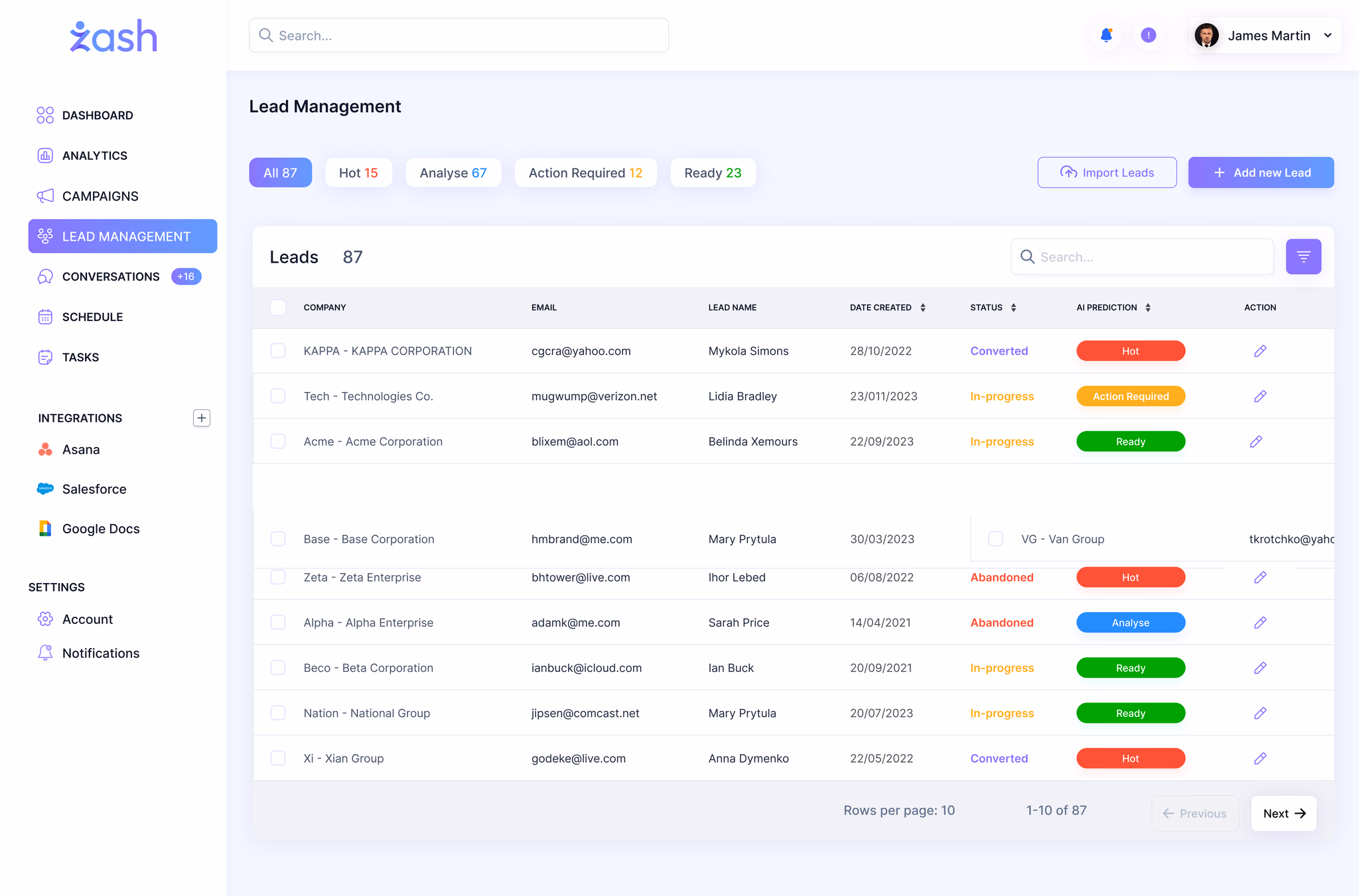The width and height of the screenshot is (1359, 896).
Task: Check the Tech - Technologies Co. row checkbox
Action: tap(278, 396)
